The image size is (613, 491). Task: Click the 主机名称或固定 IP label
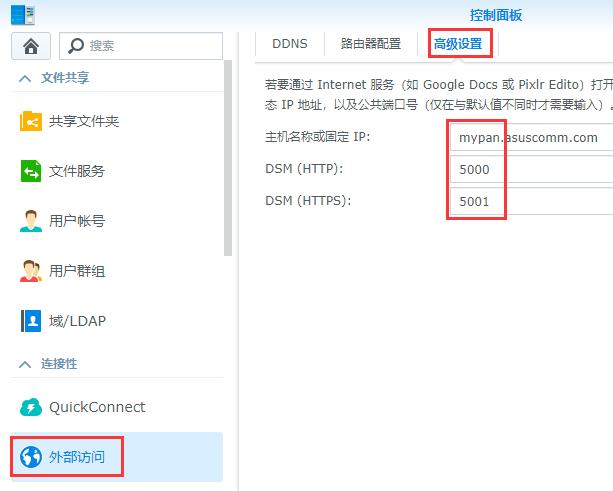[317, 137]
